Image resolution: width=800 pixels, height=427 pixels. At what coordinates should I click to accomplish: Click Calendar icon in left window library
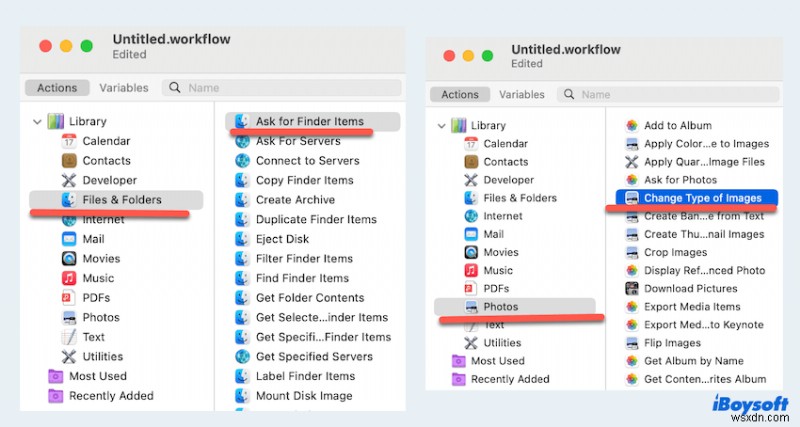point(69,141)
